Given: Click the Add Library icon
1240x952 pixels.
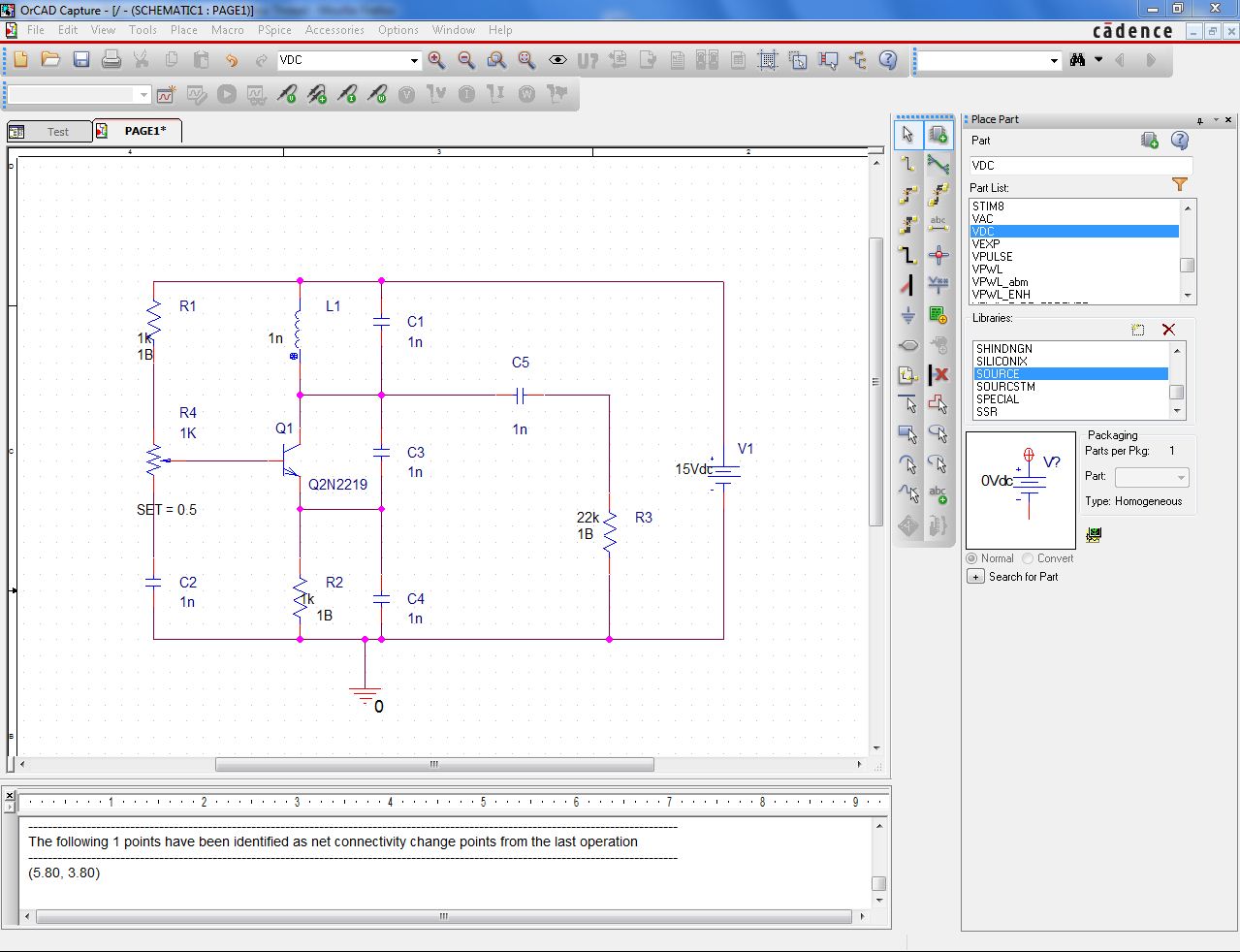Looking at the screenshot, I should [1138, 330].
